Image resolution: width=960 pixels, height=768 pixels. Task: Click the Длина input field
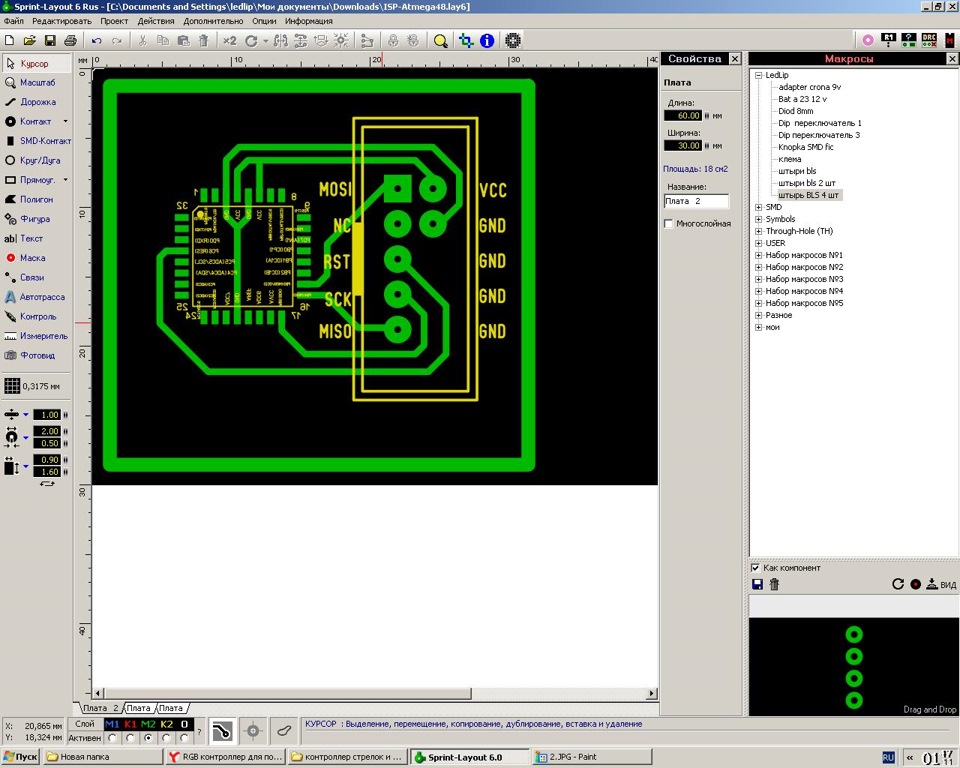[684, 115]
